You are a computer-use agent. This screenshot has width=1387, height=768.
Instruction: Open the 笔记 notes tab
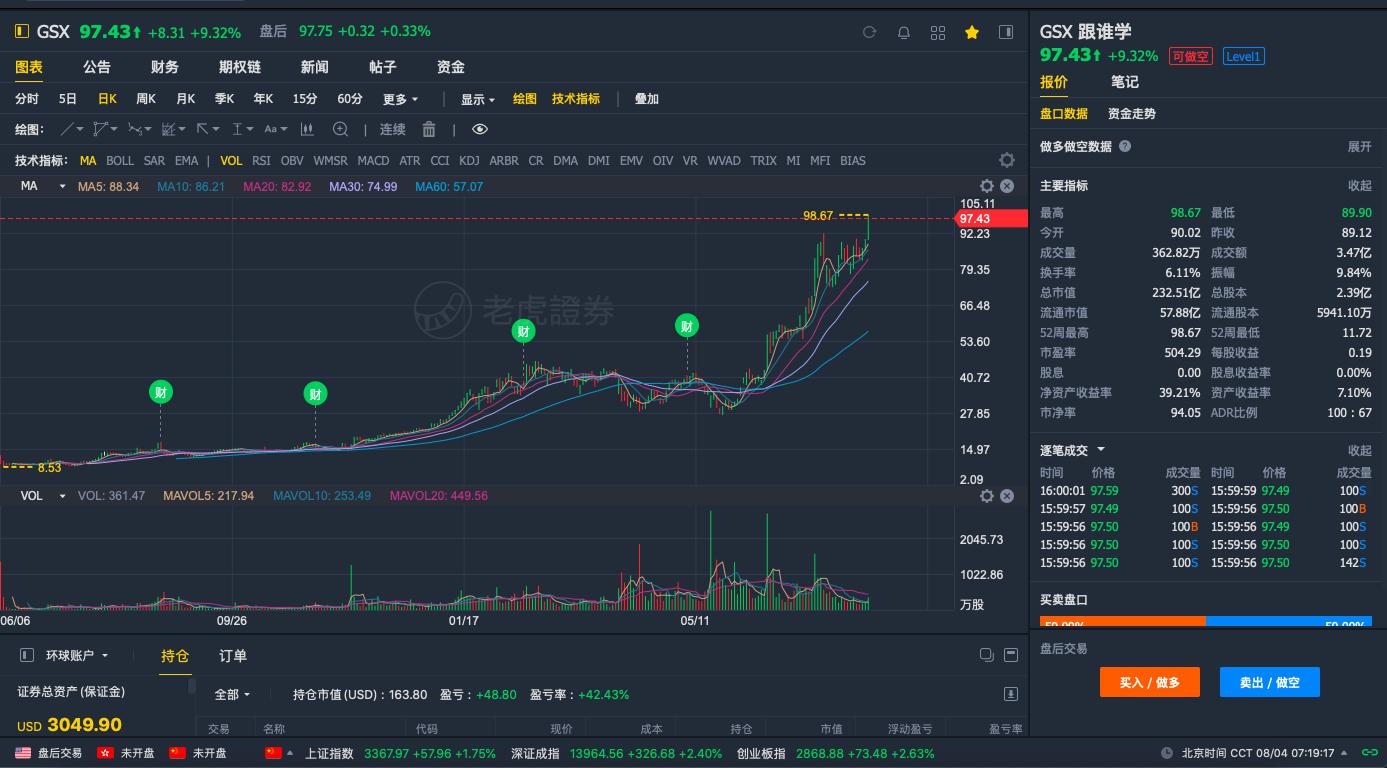(x=1125, y=82)
